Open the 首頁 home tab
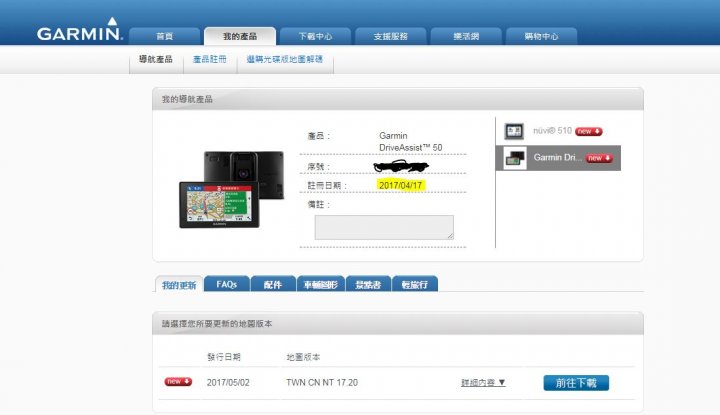This screenshot has width=720, height=415. click(164, 36)
